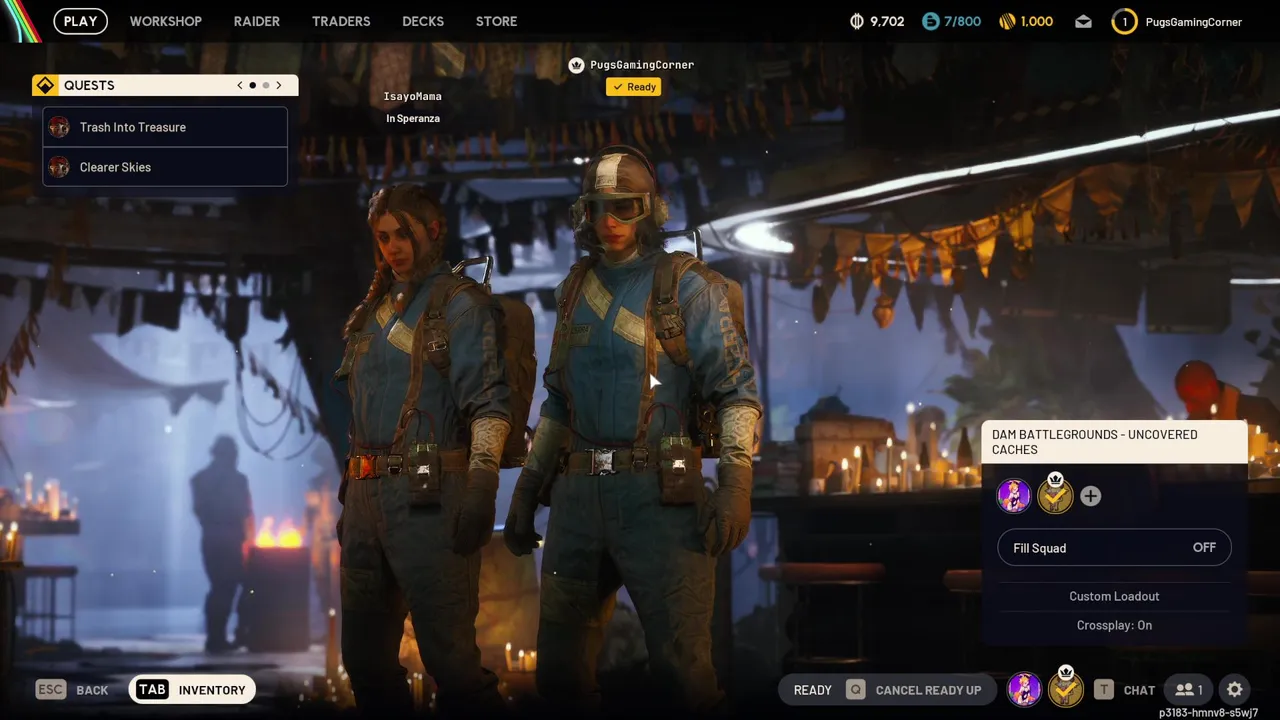
Task: Click the purple-haired avatar in squad panel
Action: point(1014,496)
